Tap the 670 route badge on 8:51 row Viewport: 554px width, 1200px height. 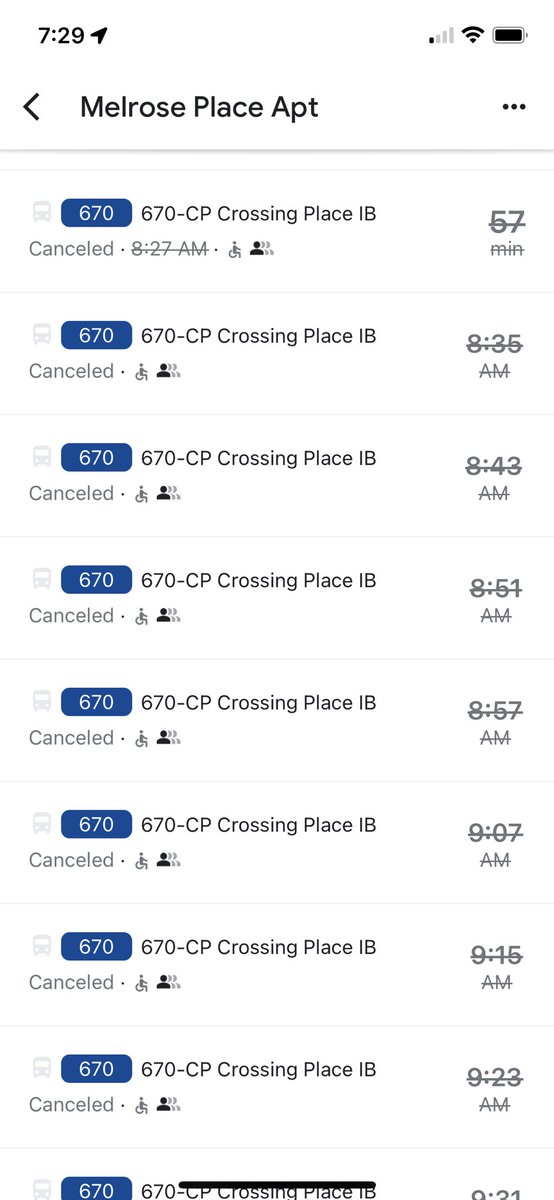pyautogui.click(x=96, y=580)
